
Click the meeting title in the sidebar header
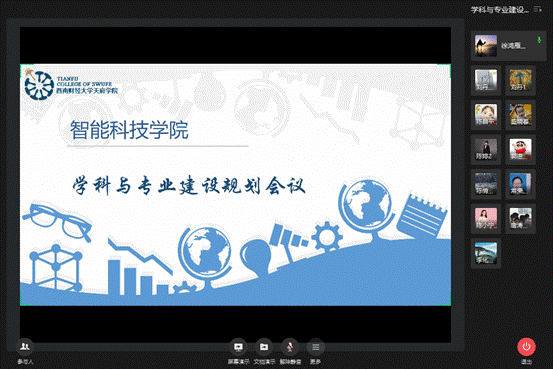pos(500,10)
